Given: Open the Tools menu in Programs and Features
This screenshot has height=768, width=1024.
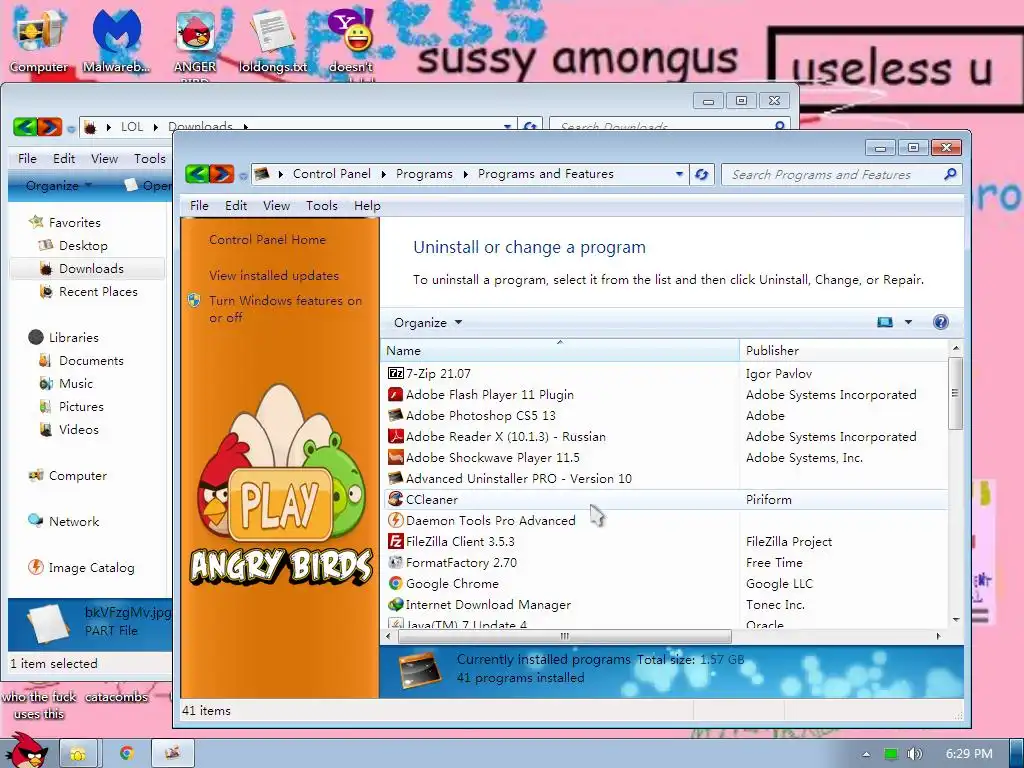Looking at the screenshot, I should tap(322, 206).
